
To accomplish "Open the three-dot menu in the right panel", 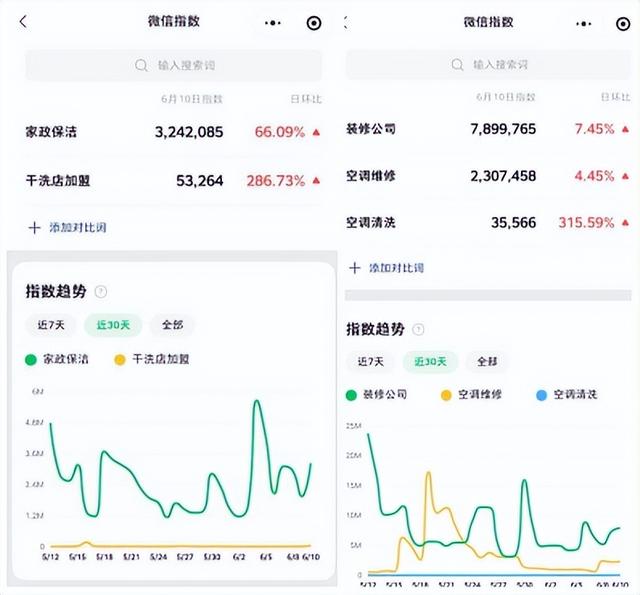I will click(591, 22).
